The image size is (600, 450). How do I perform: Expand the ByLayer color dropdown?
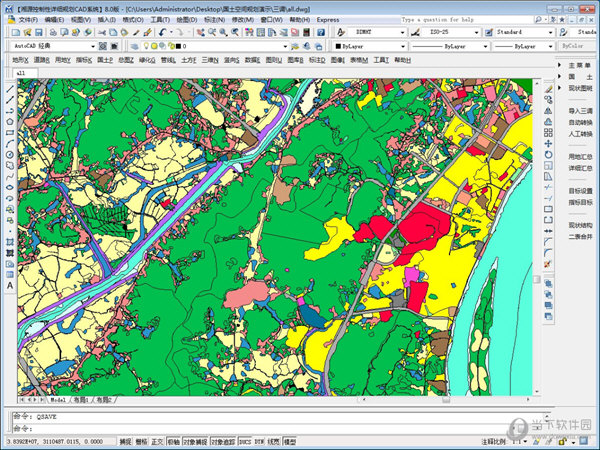405,46
